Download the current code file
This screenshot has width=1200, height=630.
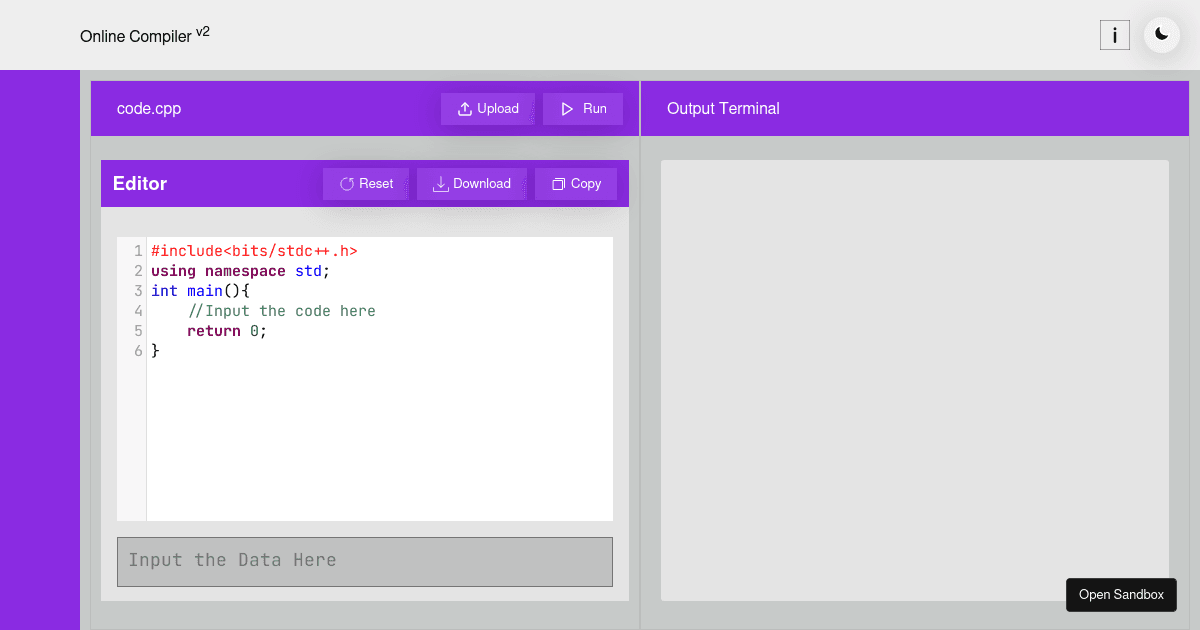pyautogui.click(x=471, y=183)
